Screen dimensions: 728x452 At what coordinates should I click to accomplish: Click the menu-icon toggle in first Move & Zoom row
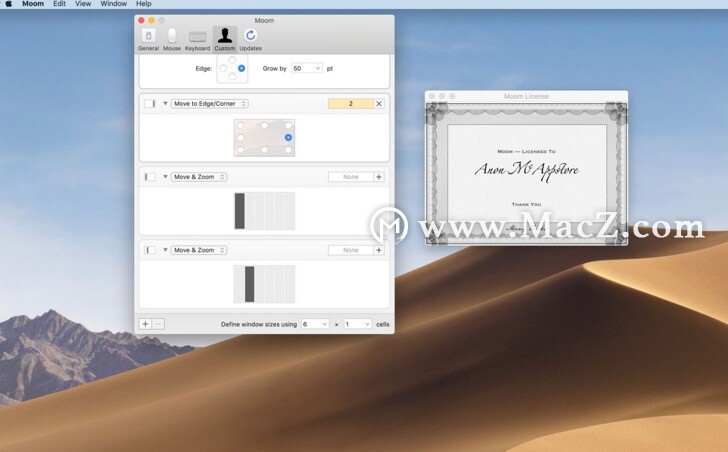point(150,177)
